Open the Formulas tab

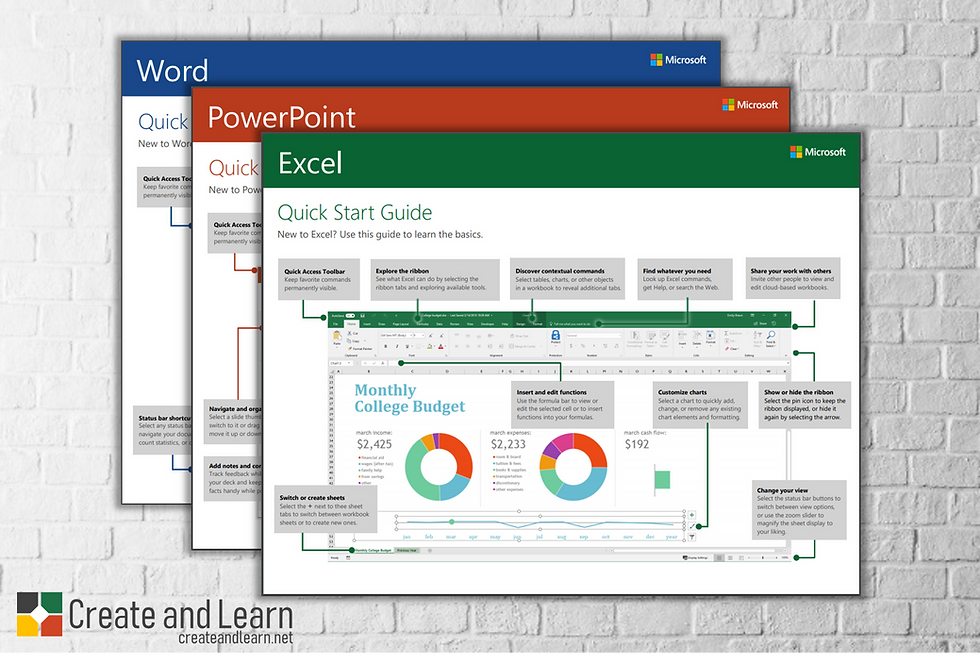pyautogui.click(x=422, y=324)
